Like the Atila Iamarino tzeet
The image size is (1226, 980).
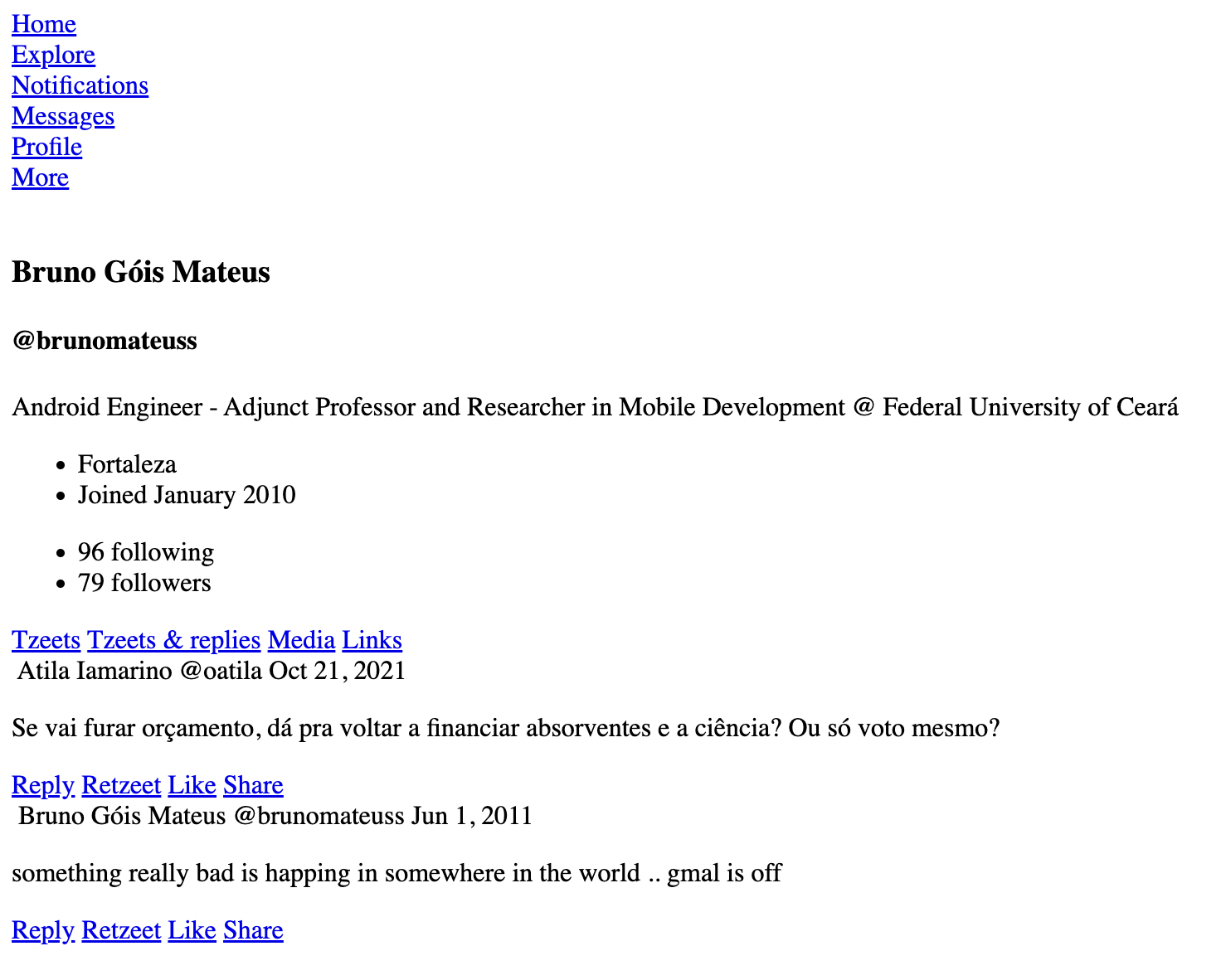[192, 785]
